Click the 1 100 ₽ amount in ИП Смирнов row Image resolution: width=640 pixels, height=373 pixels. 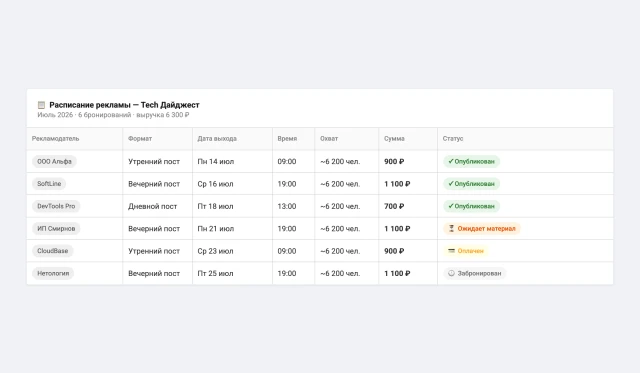click(397, 229)
